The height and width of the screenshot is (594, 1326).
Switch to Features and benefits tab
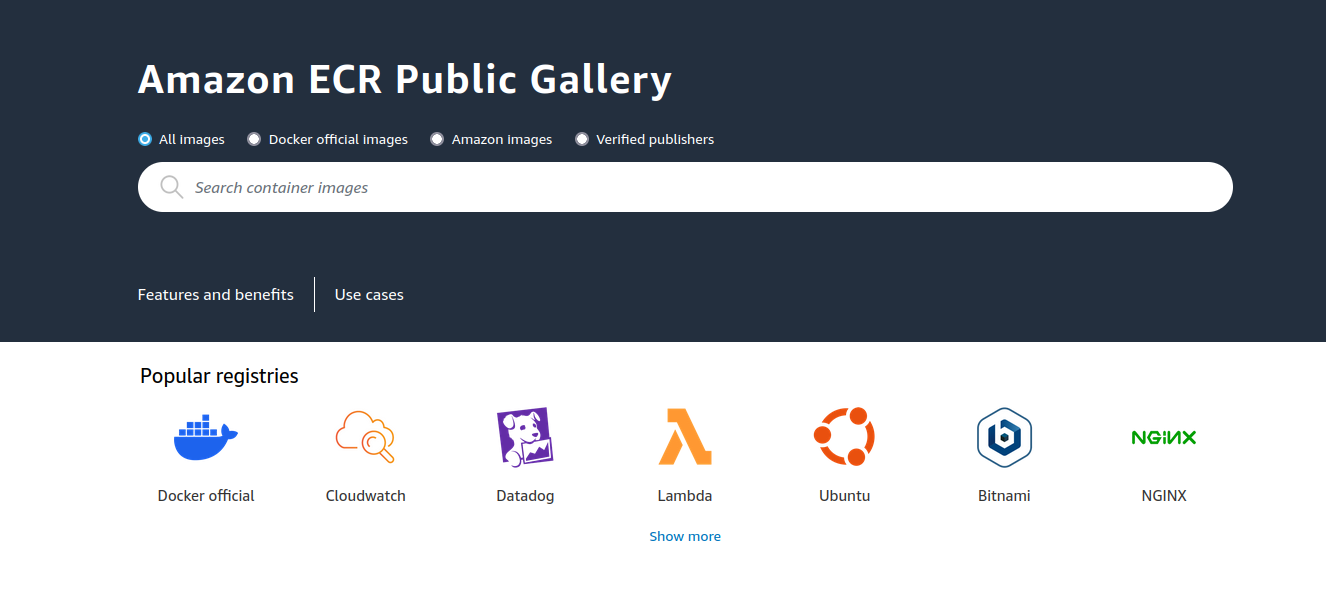216,294
